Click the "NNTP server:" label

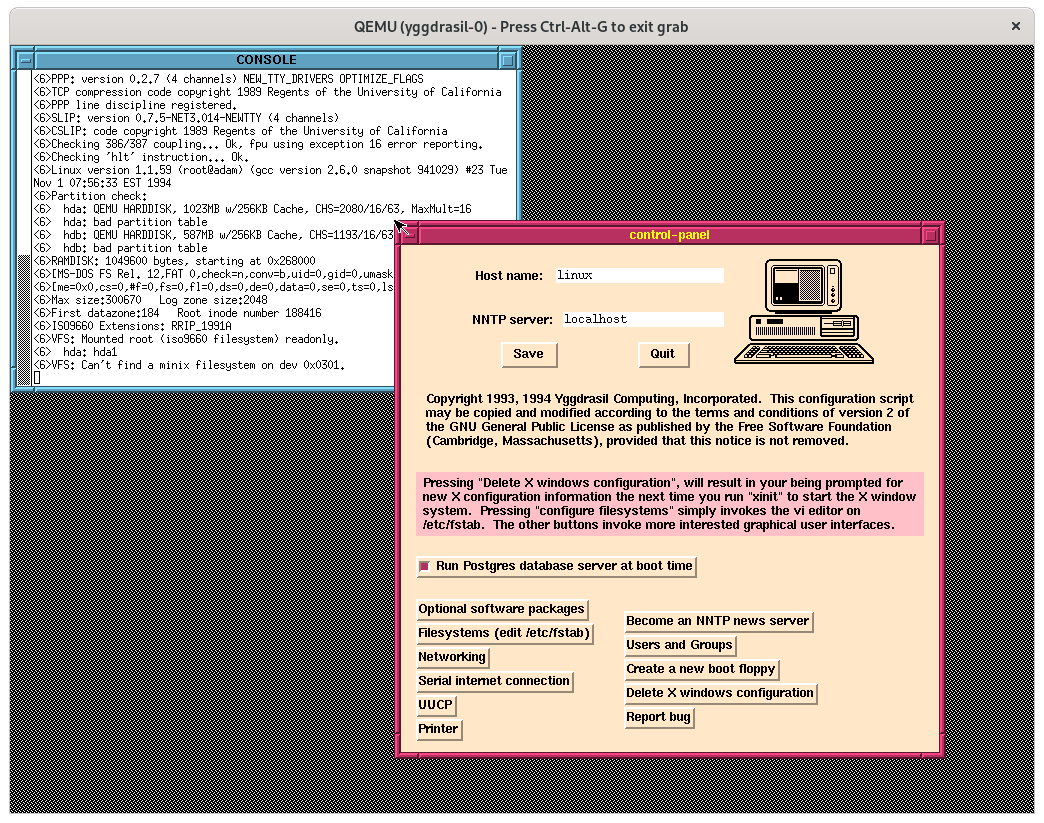(x=512, y=320)
